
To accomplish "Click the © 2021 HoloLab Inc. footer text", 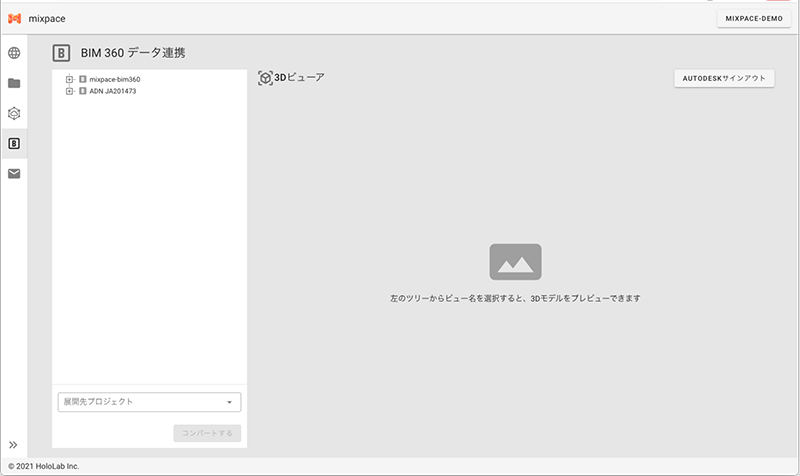I will (x=43, y=466).
